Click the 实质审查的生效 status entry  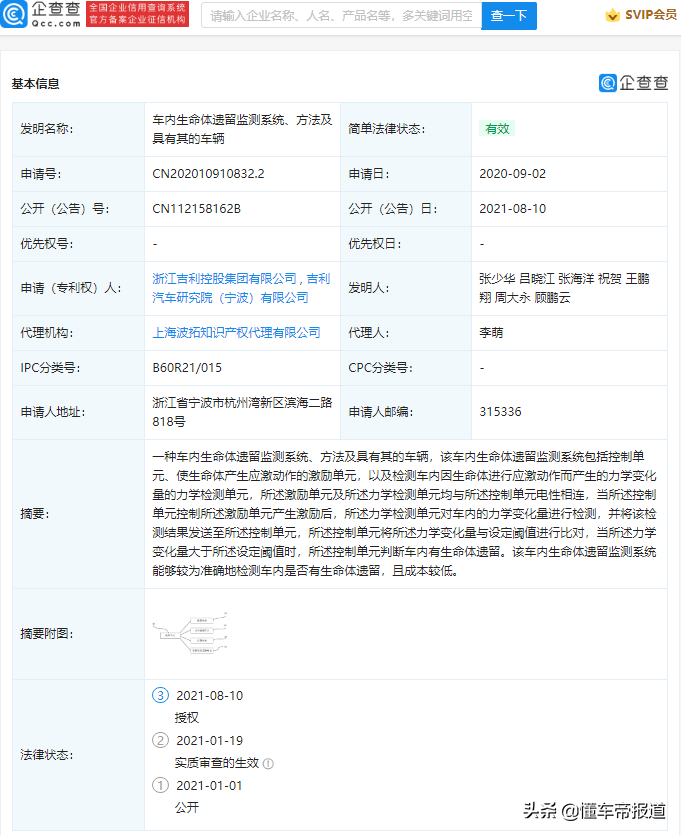(x=217, y=763)
